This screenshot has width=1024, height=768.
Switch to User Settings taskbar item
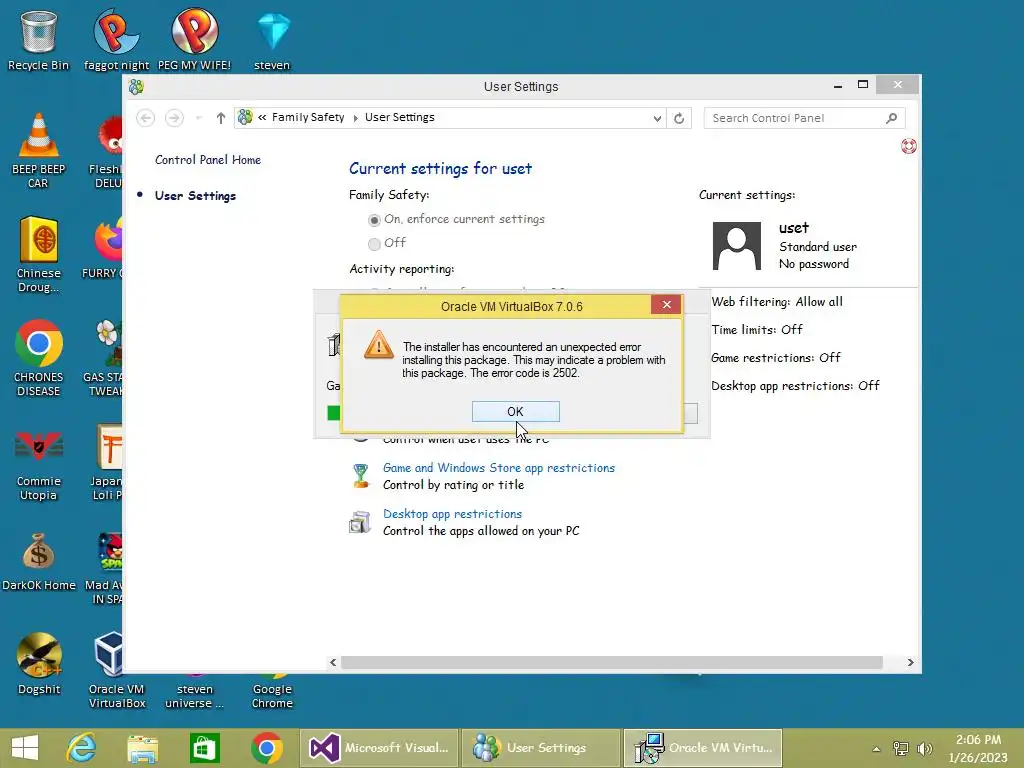click(541, 748)
